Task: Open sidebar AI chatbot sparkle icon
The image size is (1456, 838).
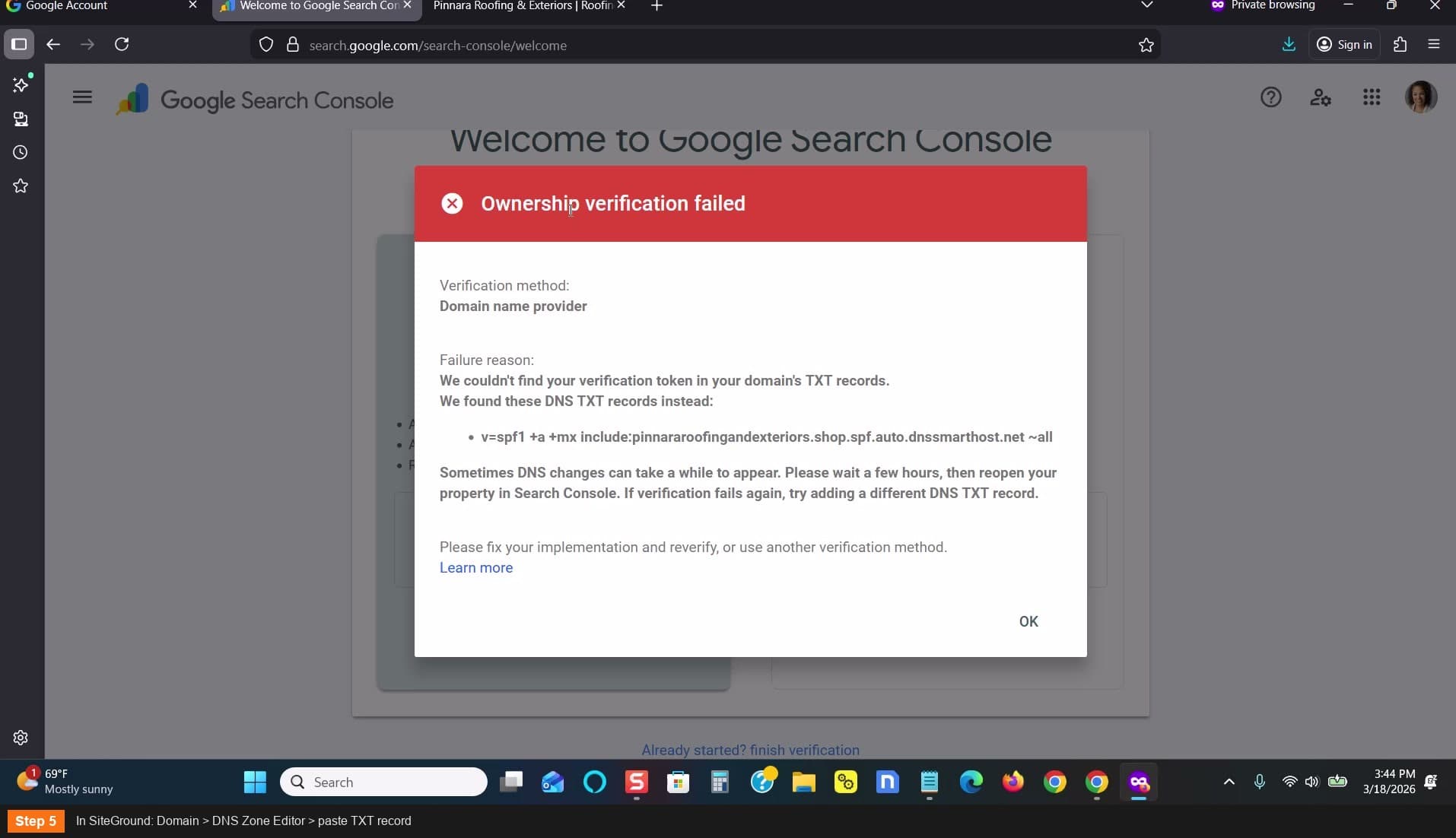Action: [21, 84]
